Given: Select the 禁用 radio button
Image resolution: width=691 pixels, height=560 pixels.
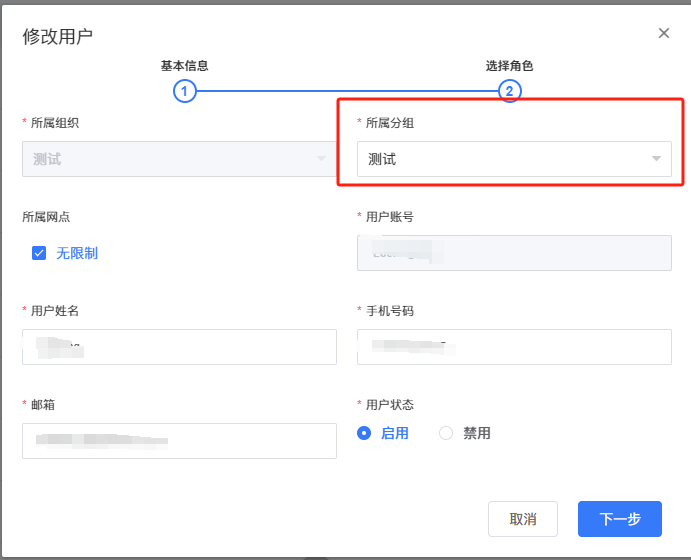Looking at the screenshot, I should pos(446,433).
